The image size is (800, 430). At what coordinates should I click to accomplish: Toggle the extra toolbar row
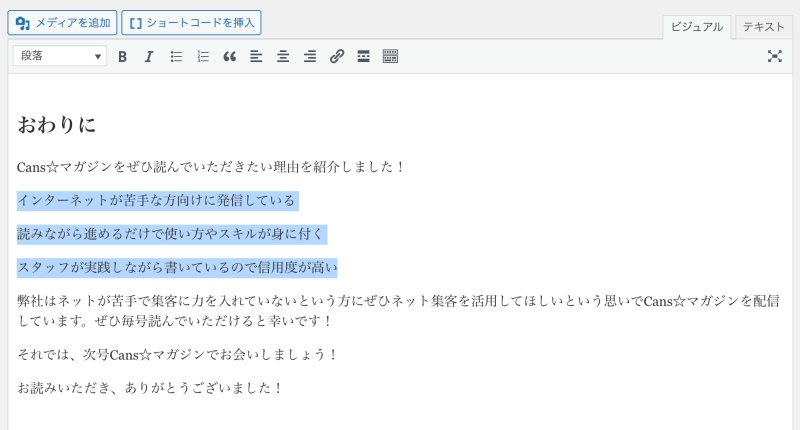tap(391, 57)
